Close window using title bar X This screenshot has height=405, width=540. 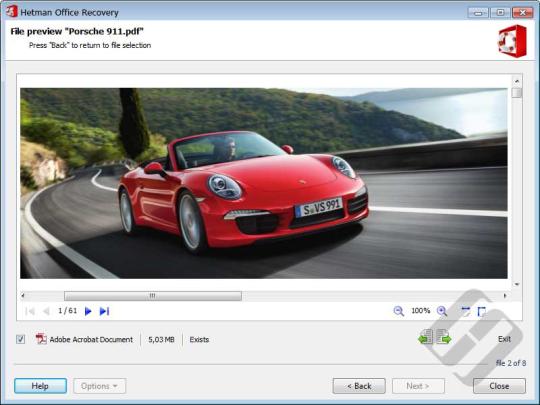tap(522, 13)
